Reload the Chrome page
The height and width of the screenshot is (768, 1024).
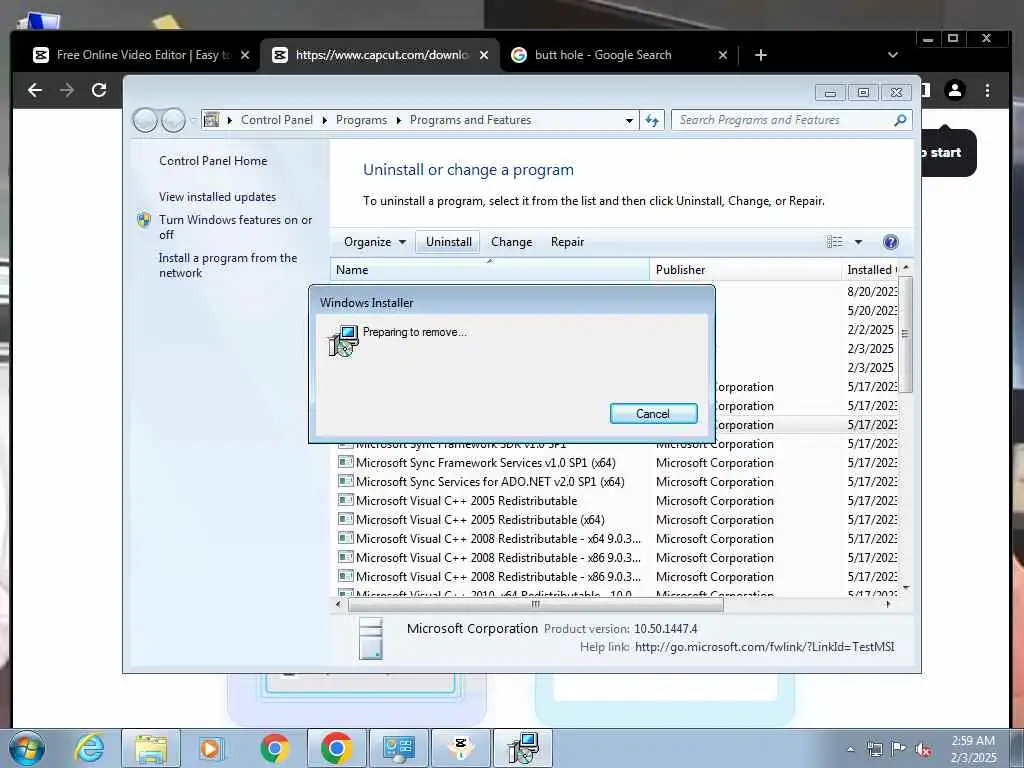(x=99, y=90)
